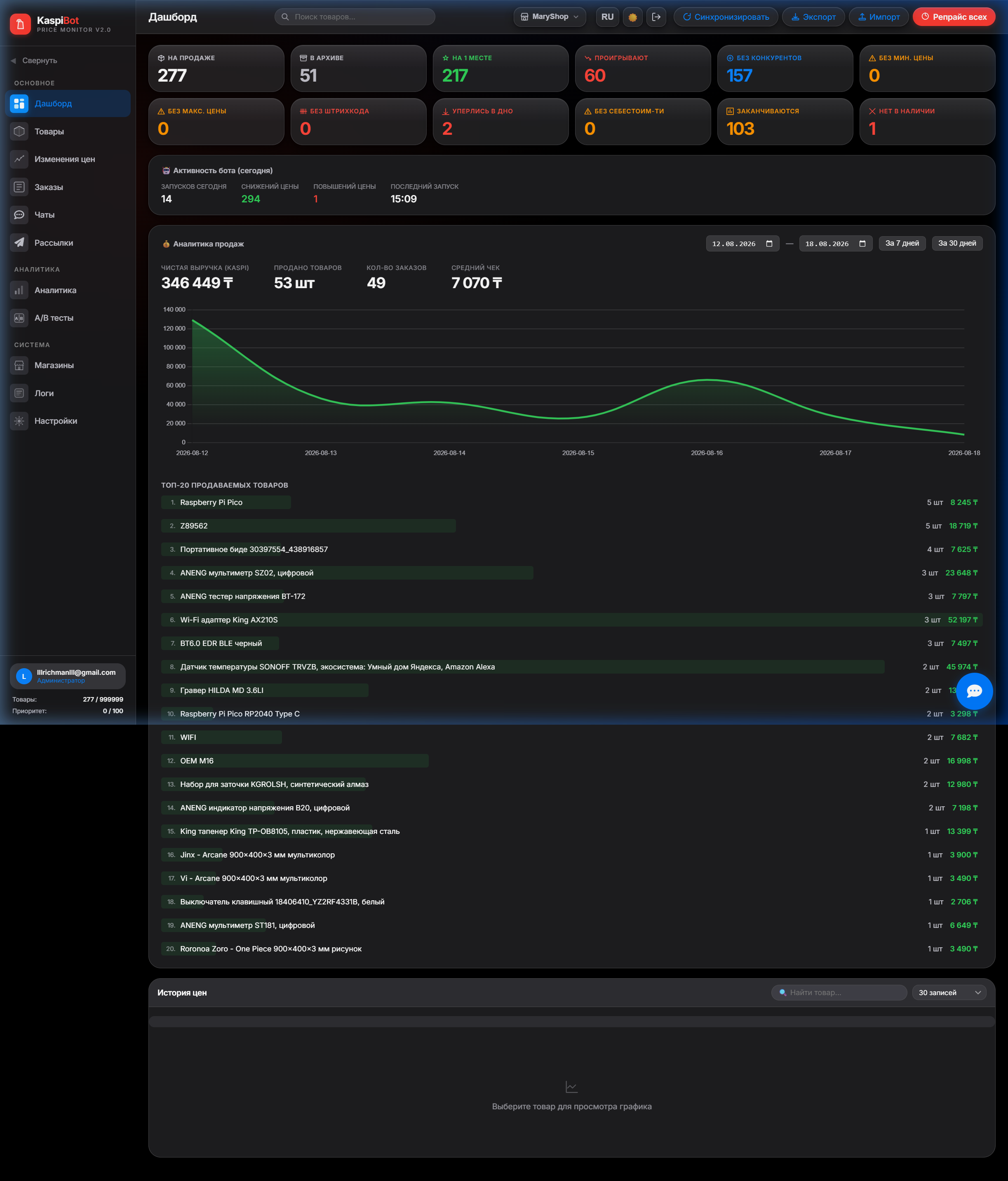This screenshot has width=1008, height=1181.
Task: Open the На продаже 277 card
Action: [216, 68]
